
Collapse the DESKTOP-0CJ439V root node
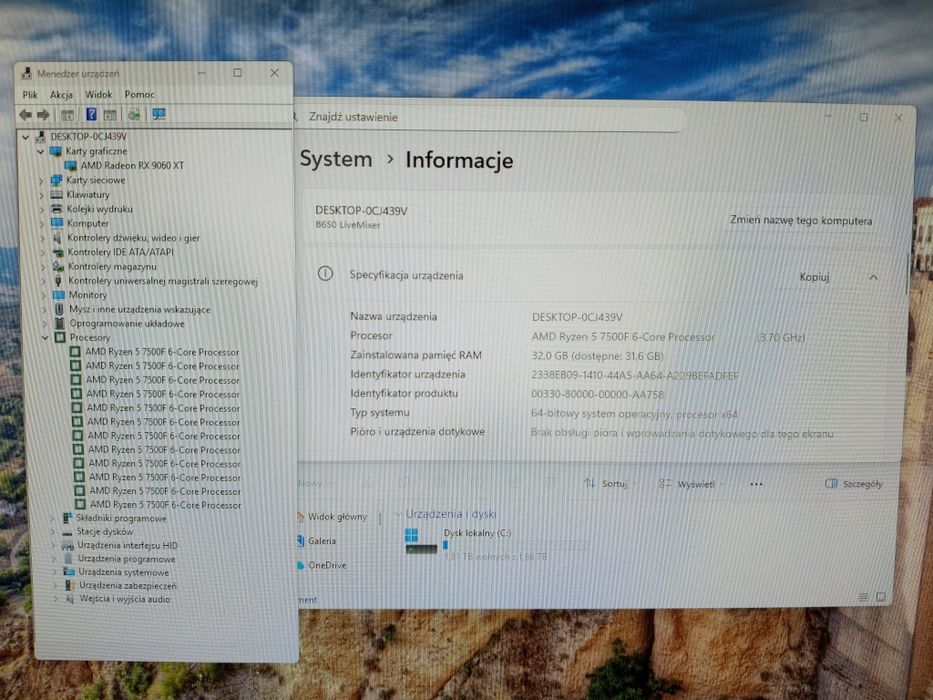[x=26, y=137]
